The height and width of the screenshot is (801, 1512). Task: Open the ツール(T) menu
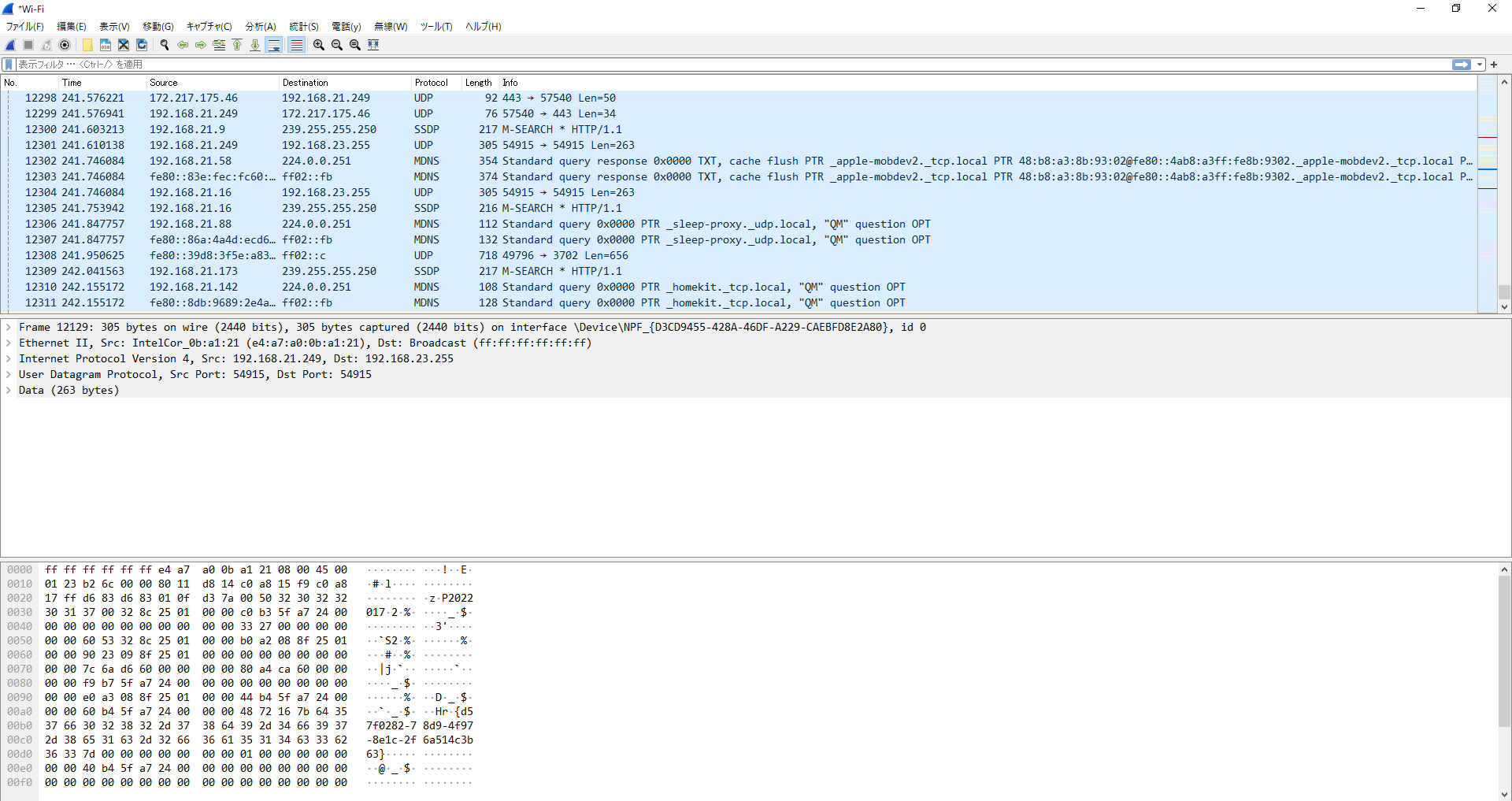[436, 26]
